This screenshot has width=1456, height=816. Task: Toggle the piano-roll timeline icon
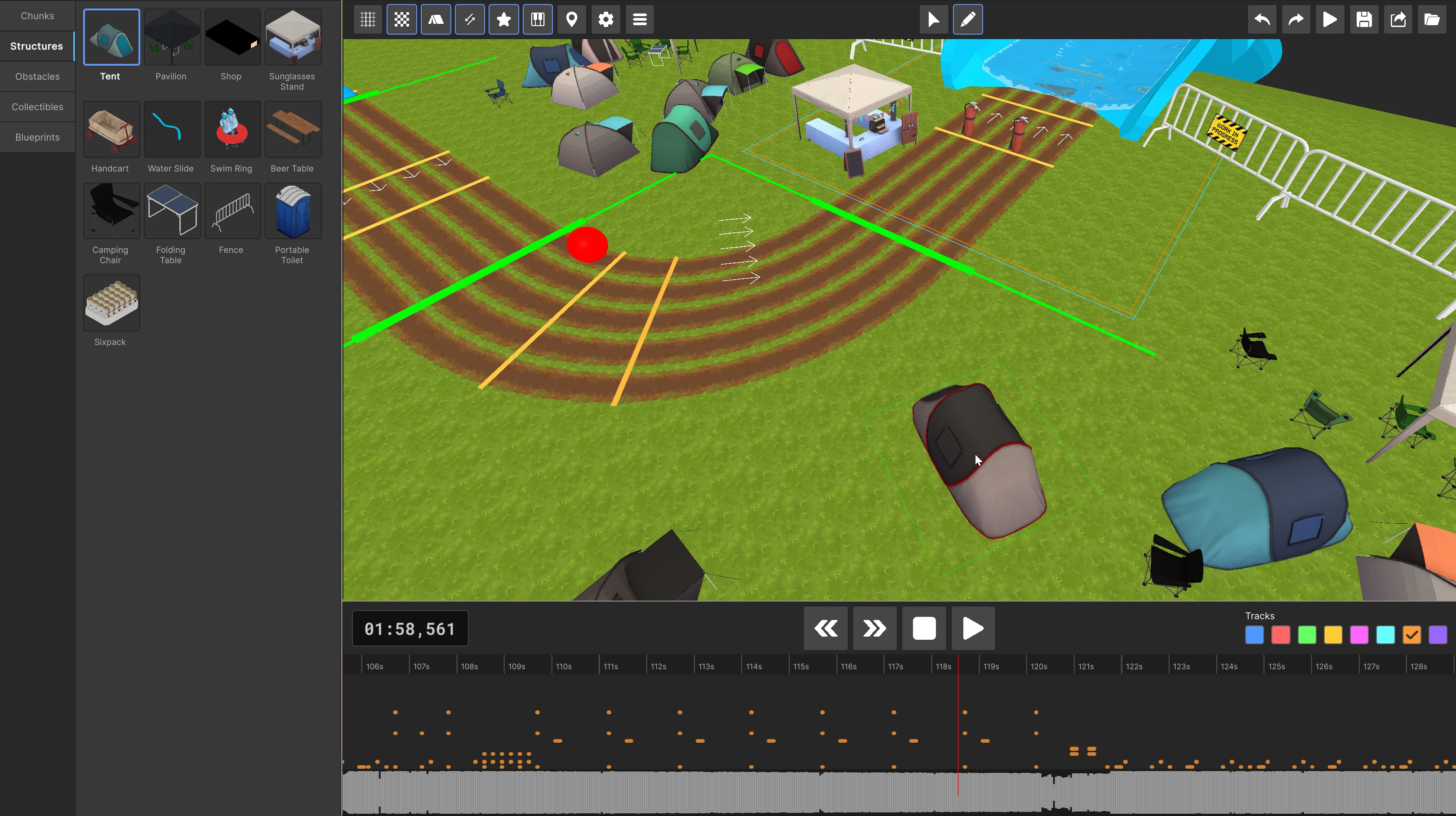[x=538, y=20]
